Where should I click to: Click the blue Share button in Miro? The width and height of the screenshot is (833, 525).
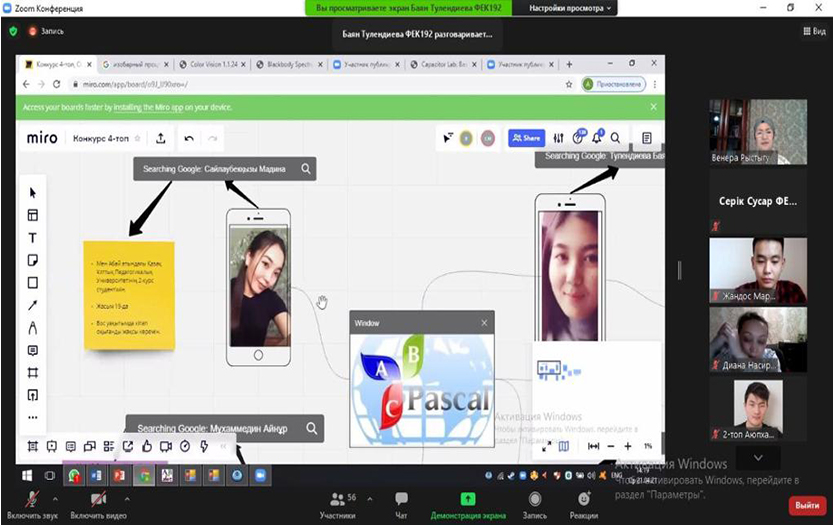pos(526,138)
